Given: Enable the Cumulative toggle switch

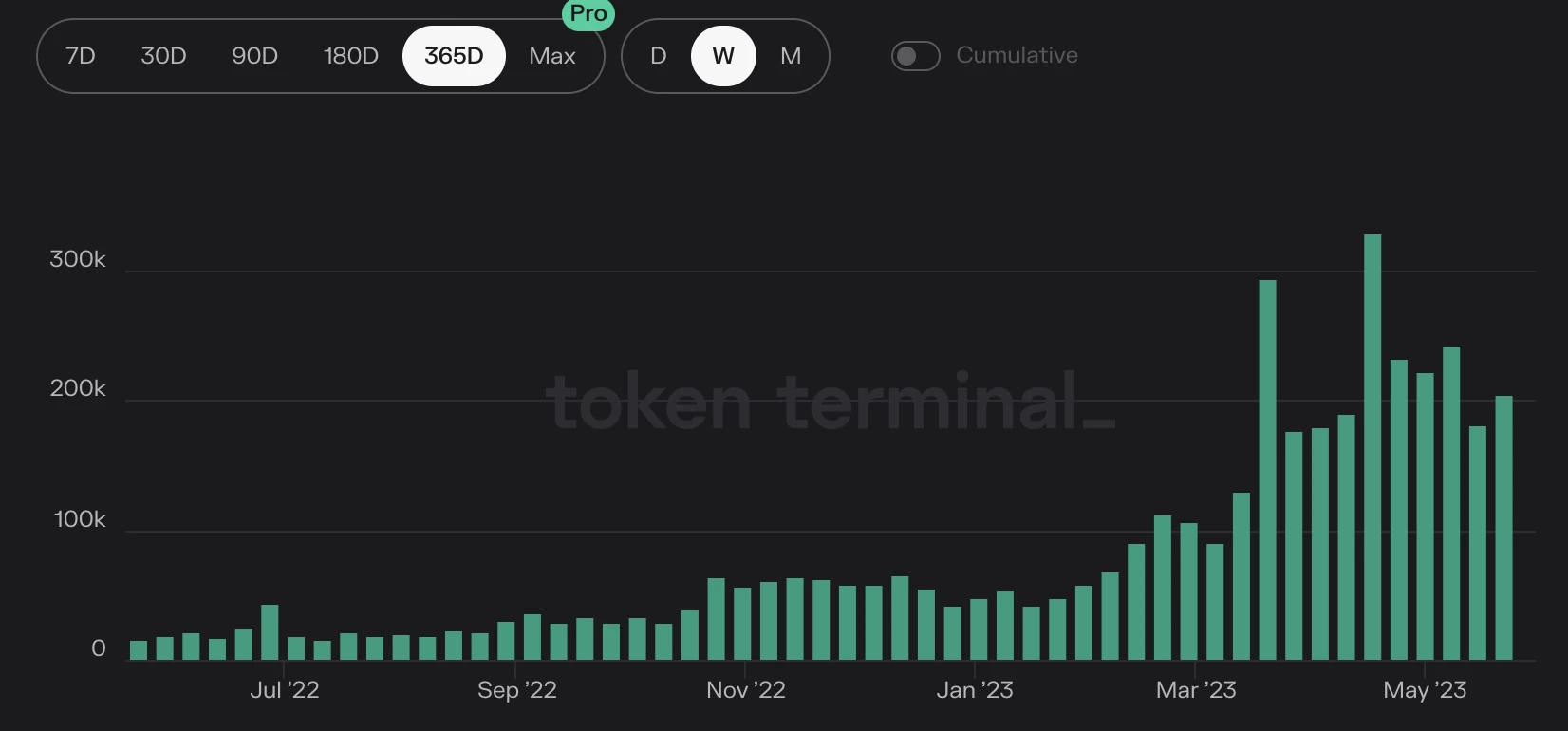Looking at the screenshot, I should coord(915,56).
